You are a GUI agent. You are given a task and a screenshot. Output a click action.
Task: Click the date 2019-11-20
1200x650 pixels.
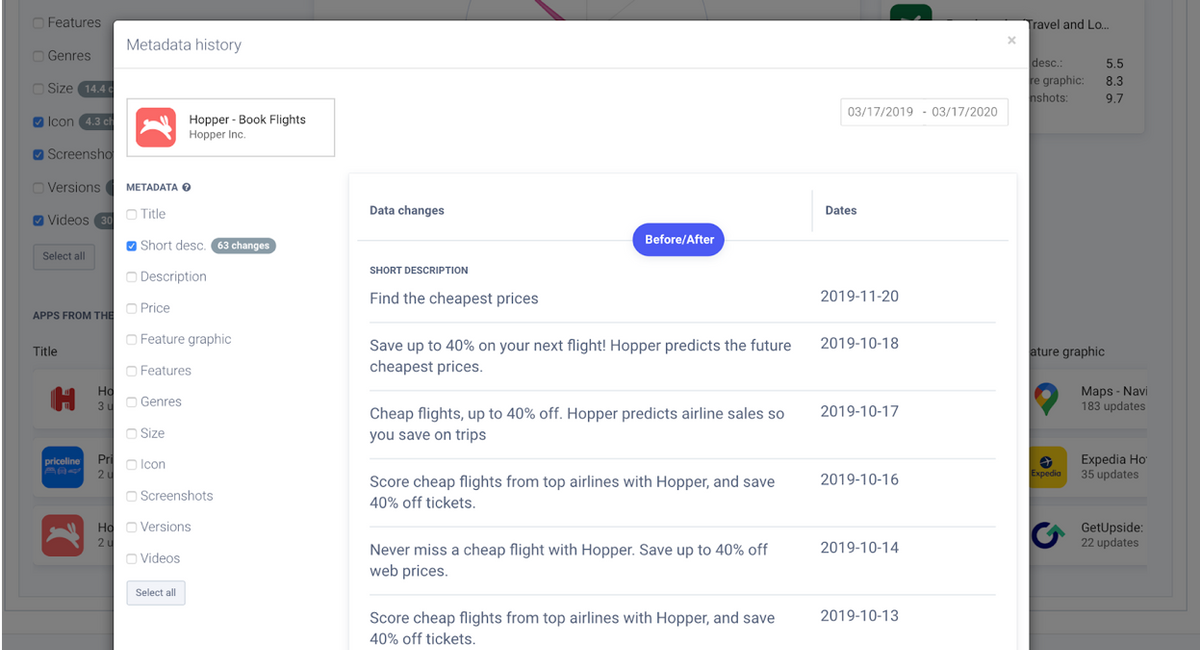coord(860,297)
